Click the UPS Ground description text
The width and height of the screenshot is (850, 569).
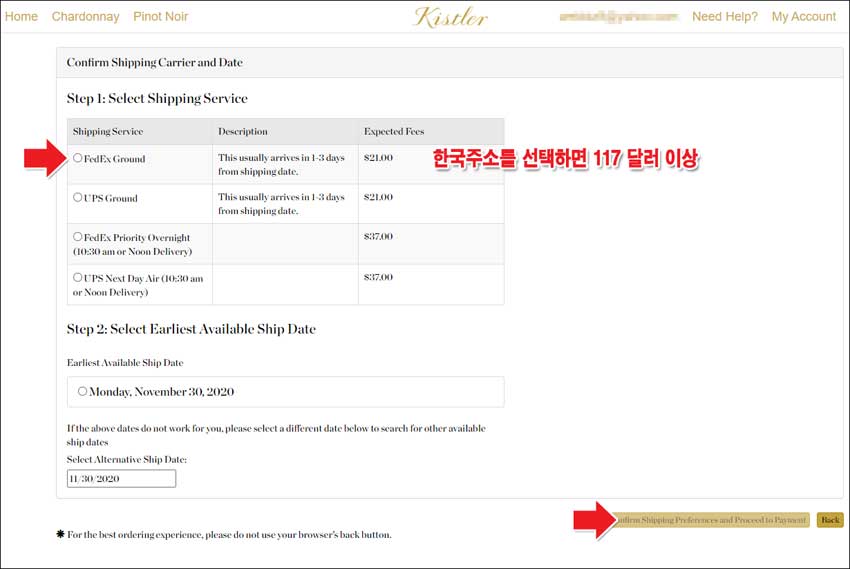coord(281,204)
